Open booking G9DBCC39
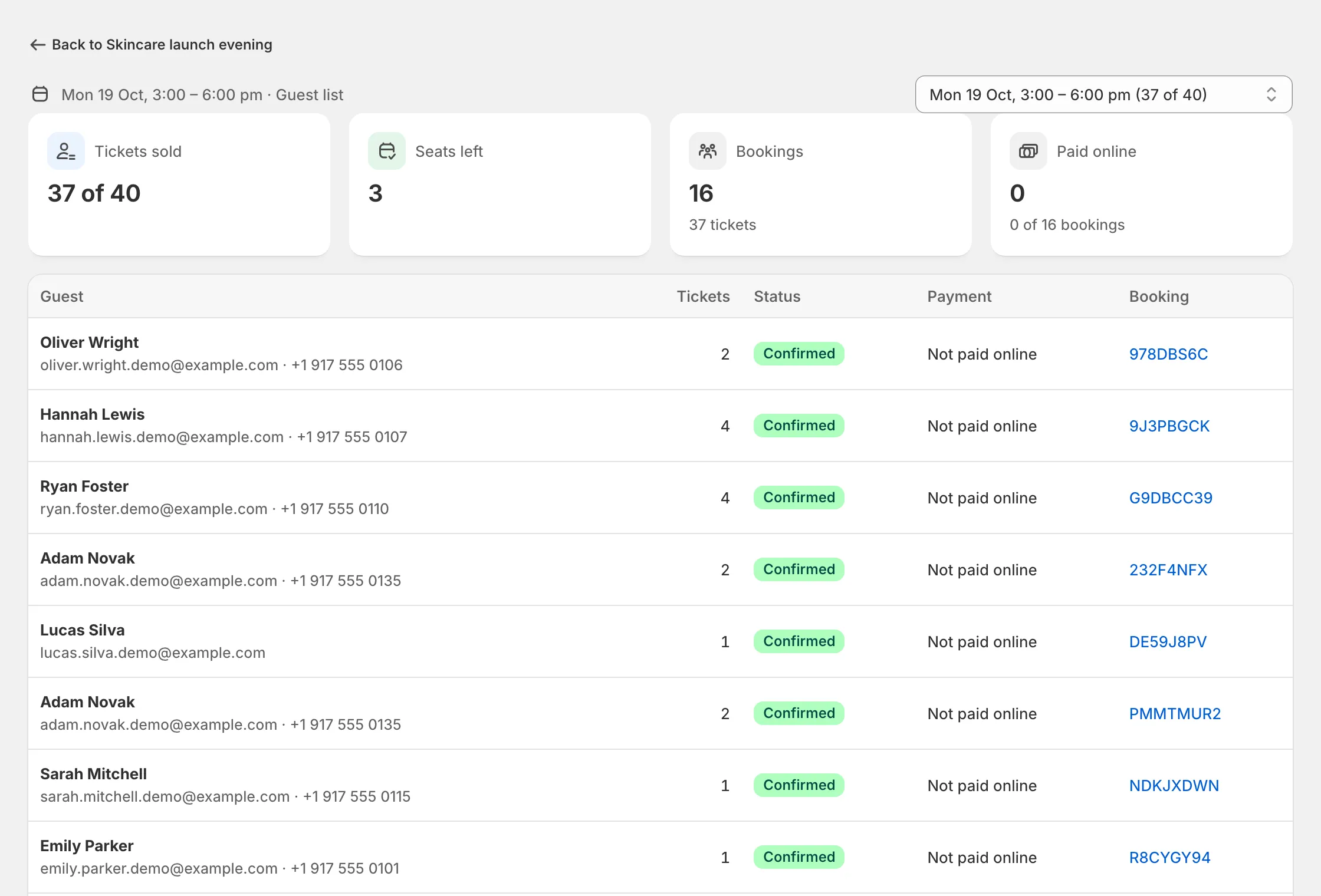Viewport: 1321px width, 896px height. point(1171,498)
